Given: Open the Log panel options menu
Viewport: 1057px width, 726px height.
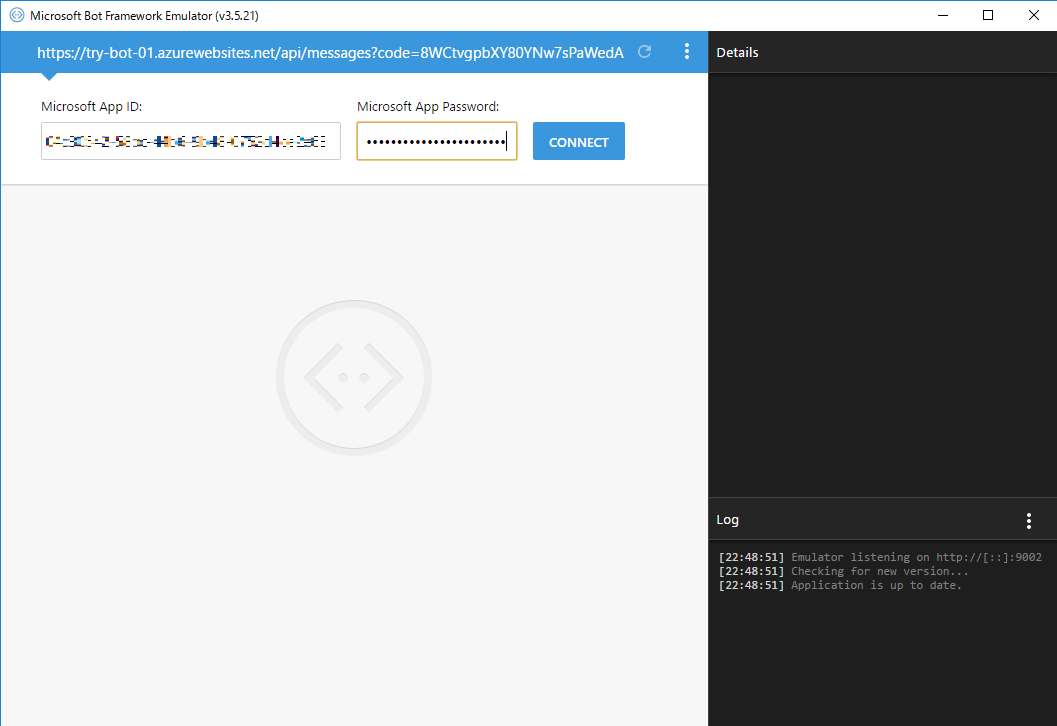Looking at the screenshot, I should [x=1028, y=520].
